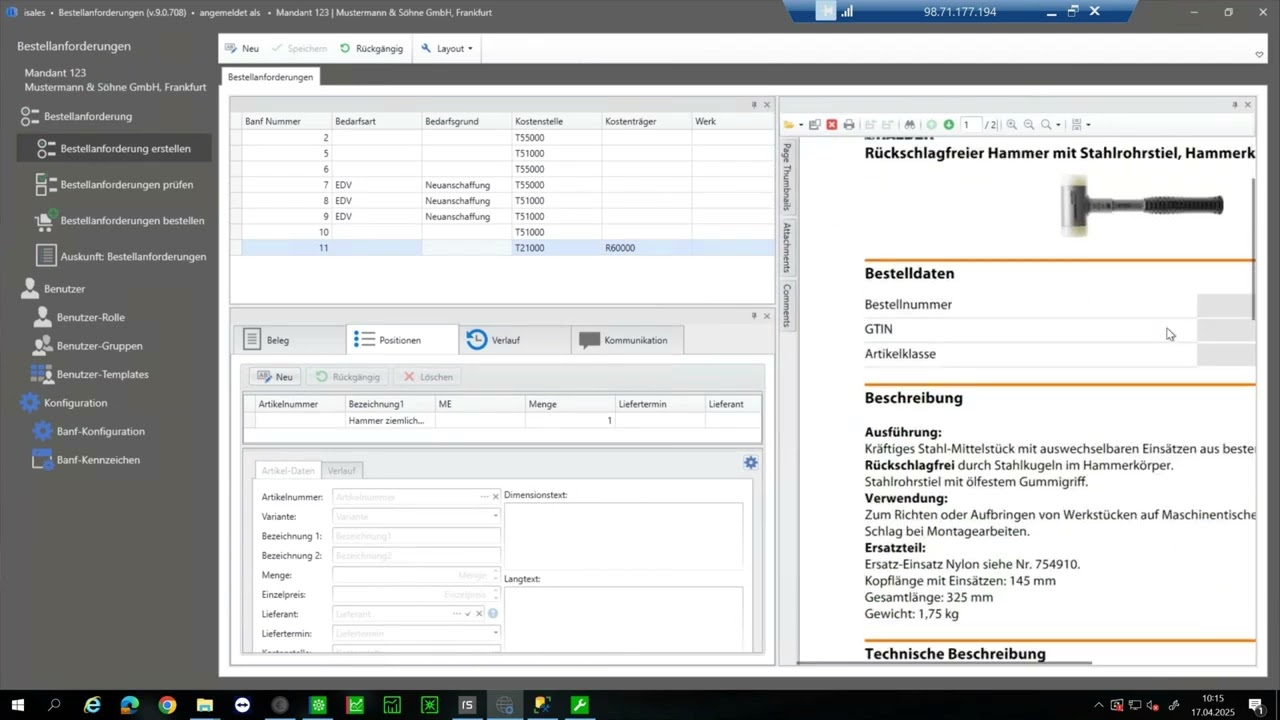Zoom in on the document viewer
The width and height of the screenshot is (1280, 720).
(1012, 125)
